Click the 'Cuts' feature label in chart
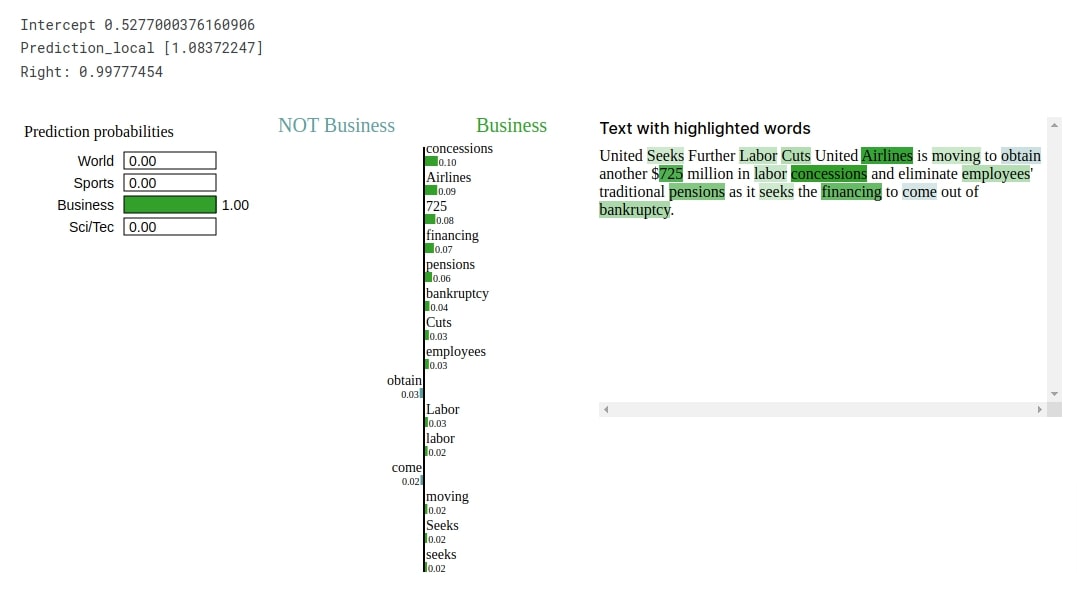The width and height of the screenshot is (1077, 591). [x=439, y=322]
